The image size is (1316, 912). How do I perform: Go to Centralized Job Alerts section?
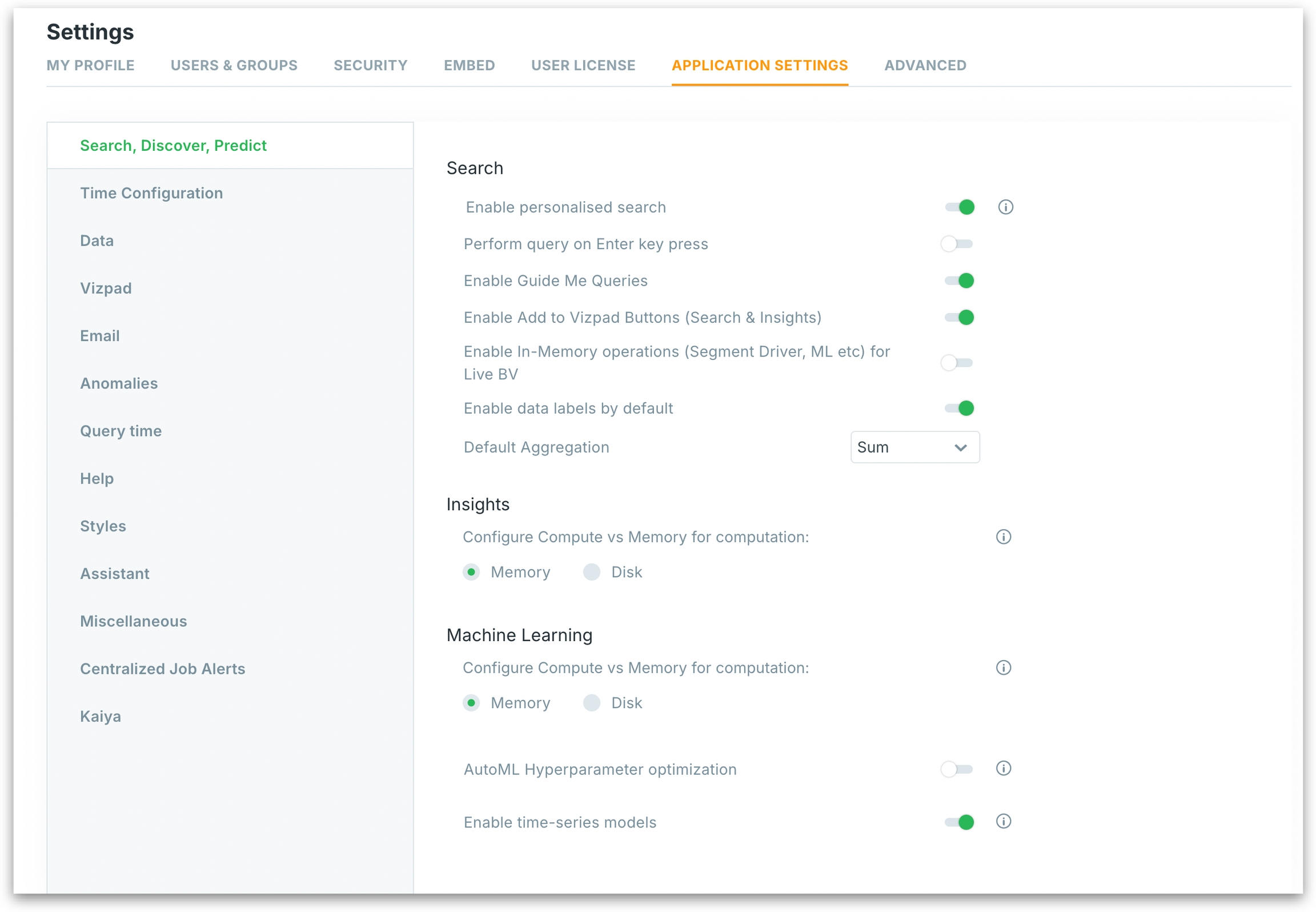pos(162,669)
